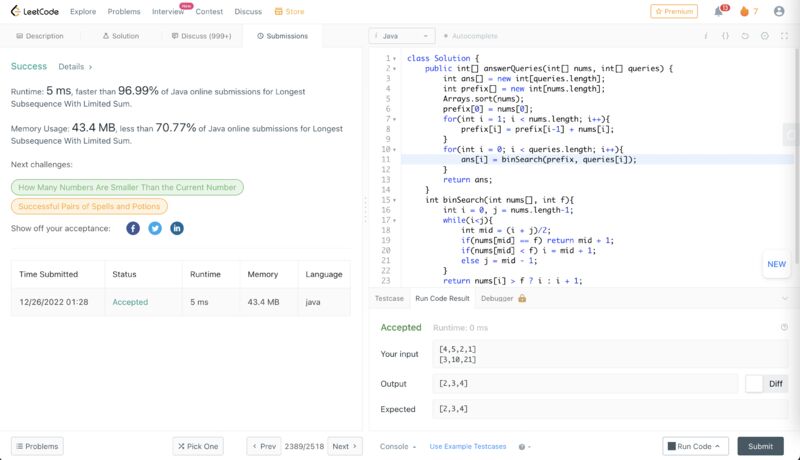The image size is (800, 460).
Task: Click the Your input testcase field
Action: tap(610, 354)
